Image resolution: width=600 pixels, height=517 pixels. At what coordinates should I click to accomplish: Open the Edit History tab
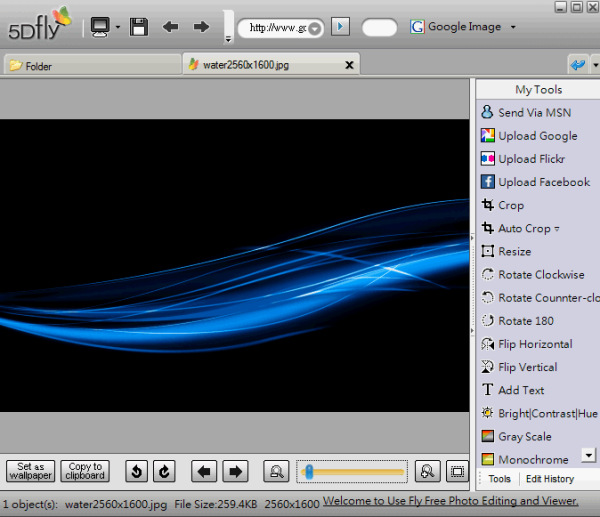tap(549, 479)
